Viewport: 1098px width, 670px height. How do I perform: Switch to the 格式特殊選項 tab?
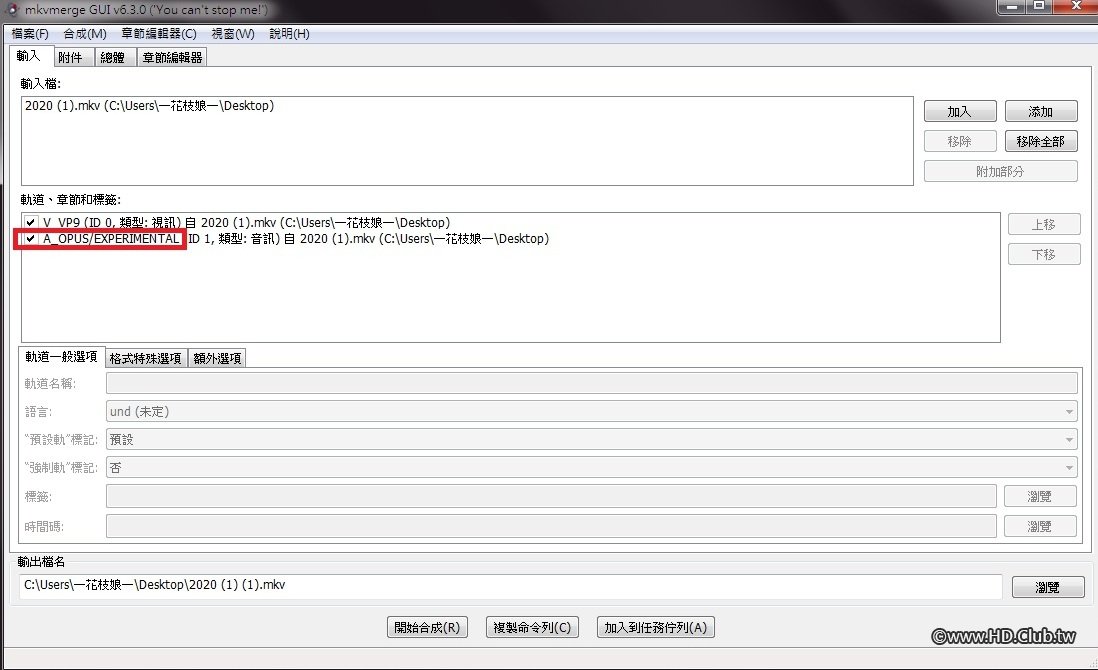tap(146, 358)
